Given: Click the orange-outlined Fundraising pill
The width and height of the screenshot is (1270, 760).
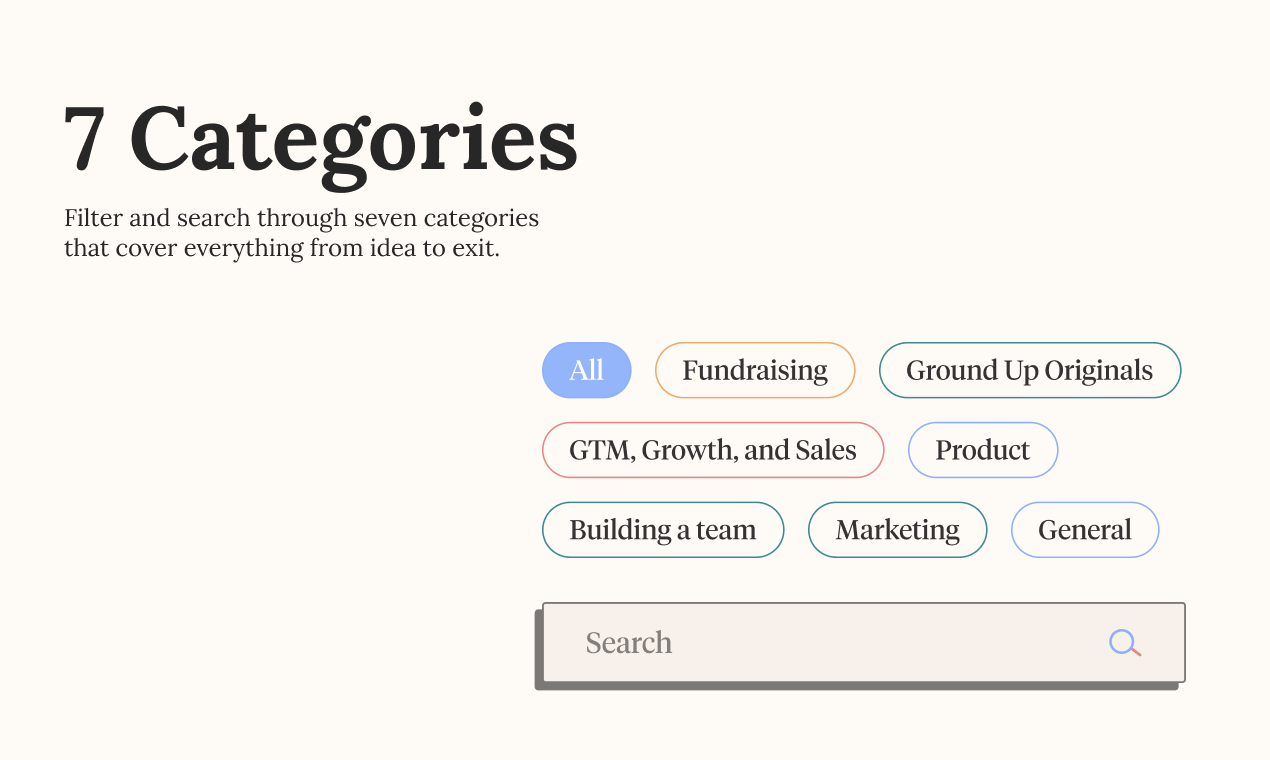Looking at the screenshot, I should point(755,370).
